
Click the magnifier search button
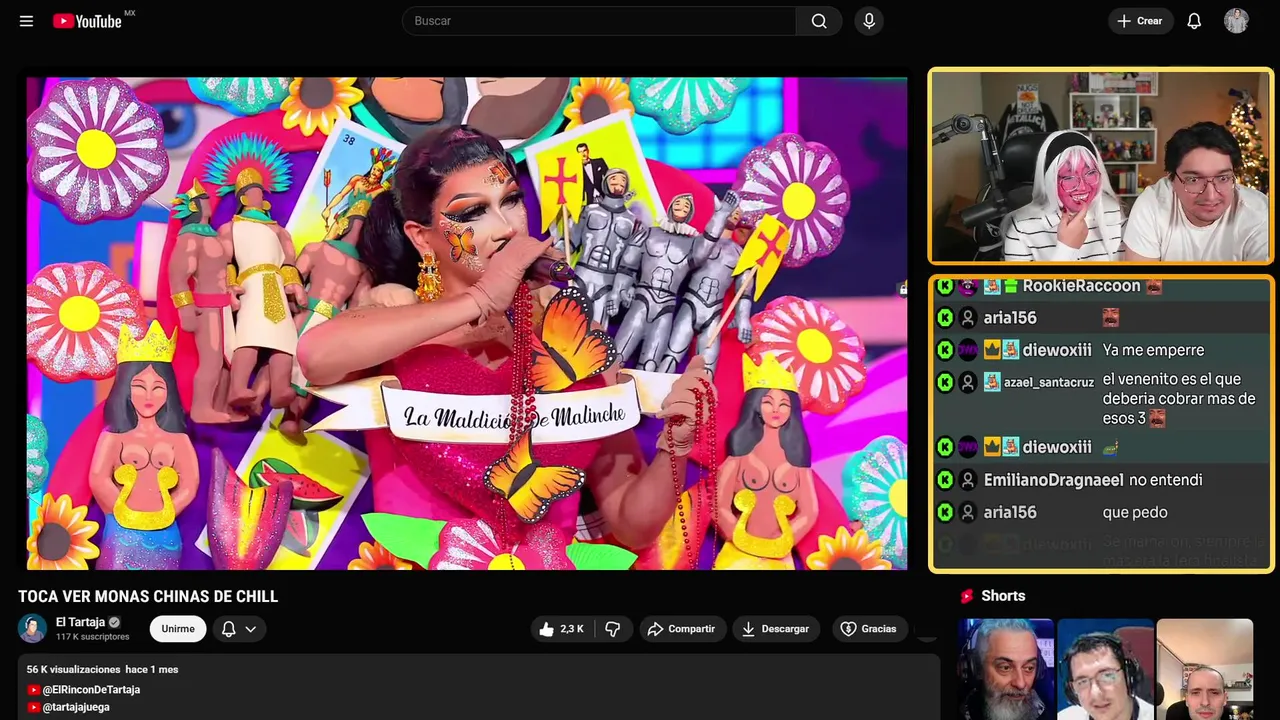click(x=819, y=21)
